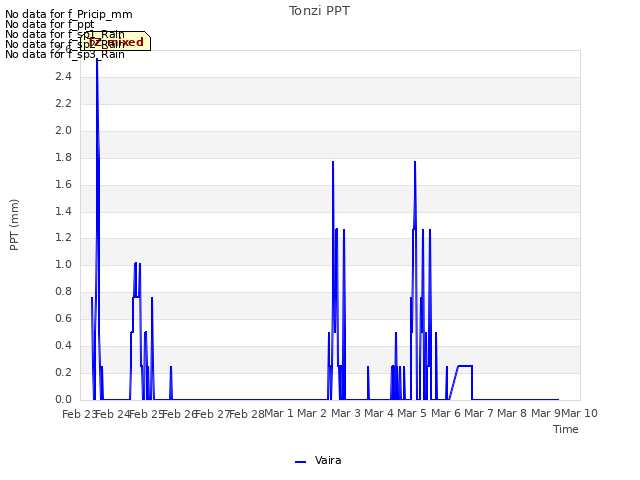Click the 'No data for f_Pricip_mm' message
Image resolution: width=640 pixels, height=480 pixels.
(x=69, y=14)
